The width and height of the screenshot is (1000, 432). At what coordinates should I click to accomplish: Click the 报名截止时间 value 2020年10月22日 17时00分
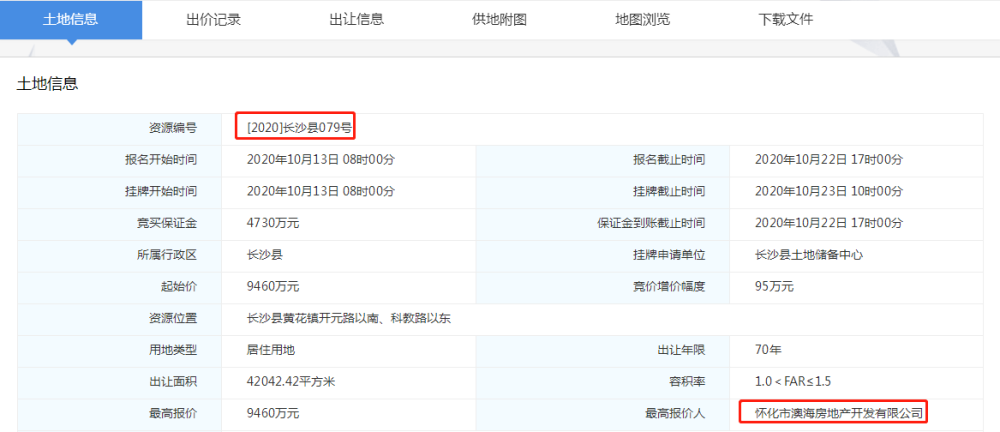click(x=828, y=160)
